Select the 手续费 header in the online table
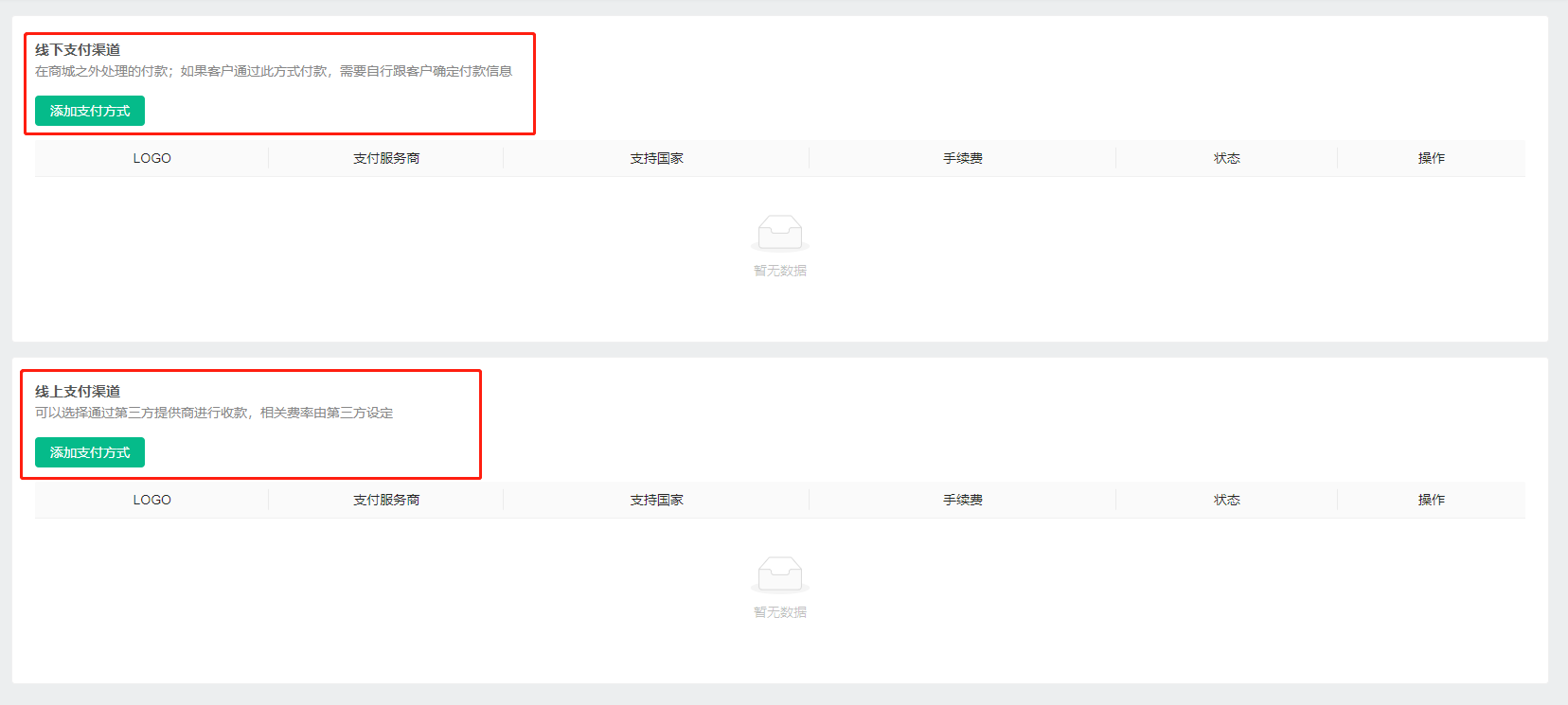Image resolution: width=1568 pixels, height=705 pixels. [x=963, y=500]
